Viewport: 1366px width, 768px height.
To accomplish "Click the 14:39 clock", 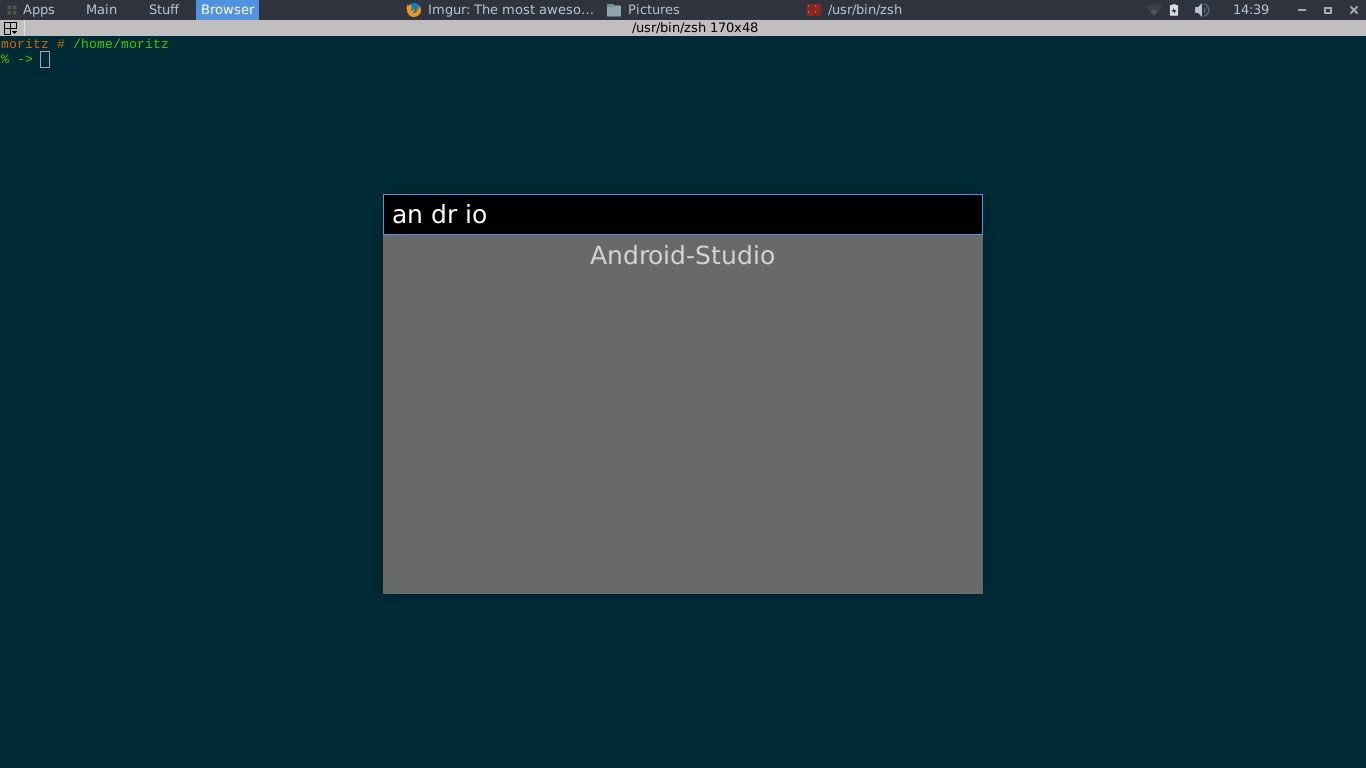I will (x=1251, y=10).
